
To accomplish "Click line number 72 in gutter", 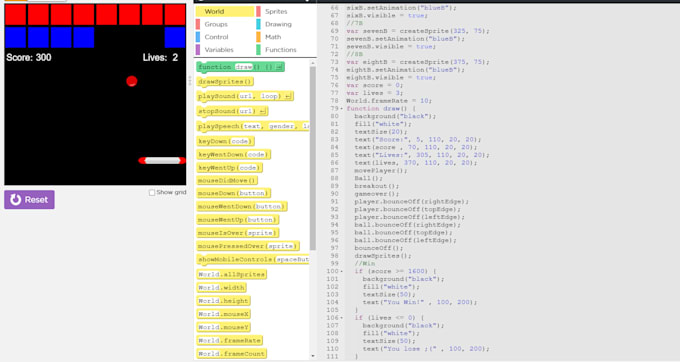I will click(x=334, y=54).
